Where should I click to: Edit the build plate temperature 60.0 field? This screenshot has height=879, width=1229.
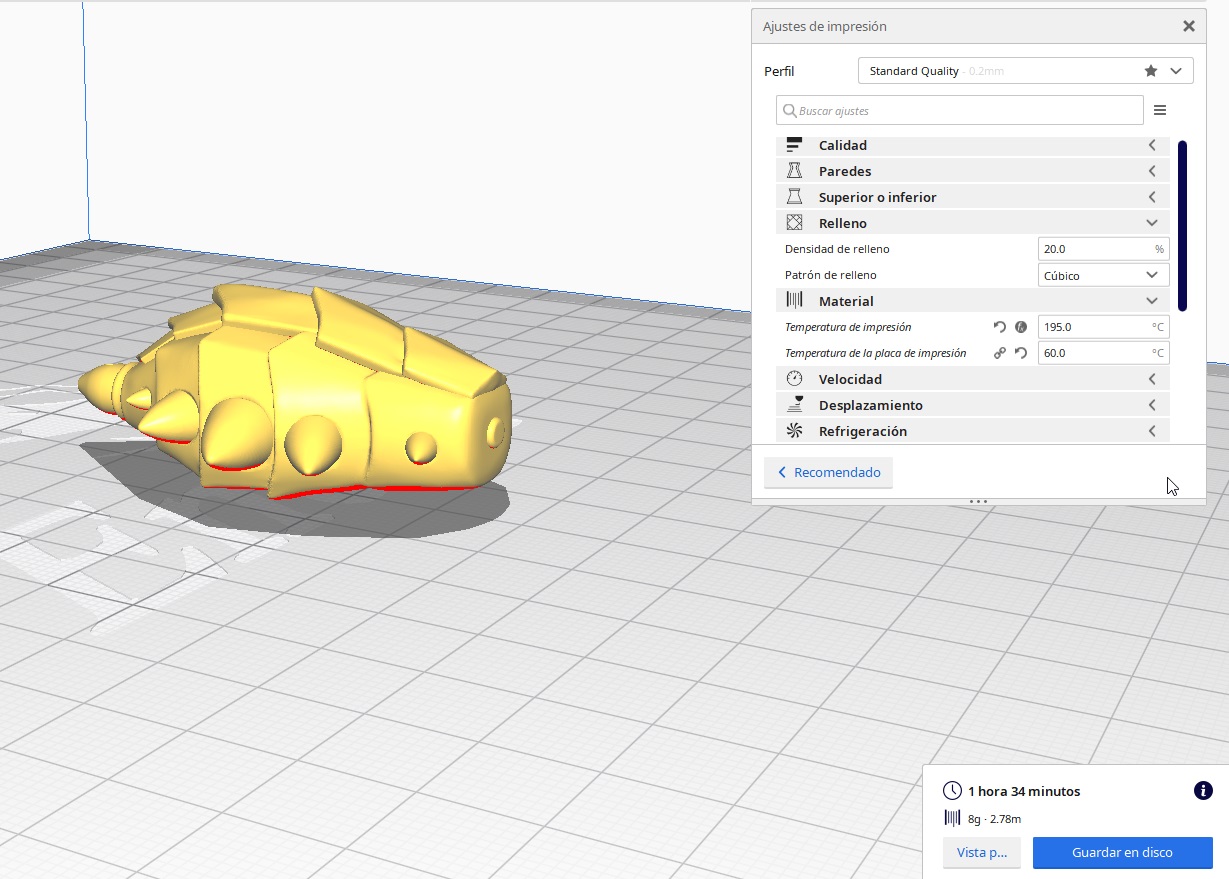pos(1103,353)
